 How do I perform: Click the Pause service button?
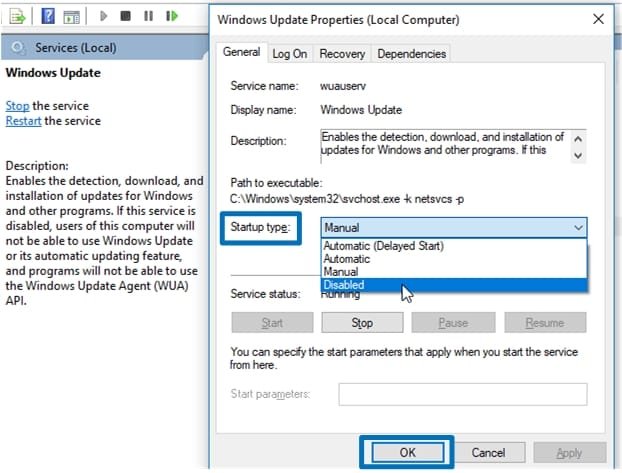[x=453, y=323]
